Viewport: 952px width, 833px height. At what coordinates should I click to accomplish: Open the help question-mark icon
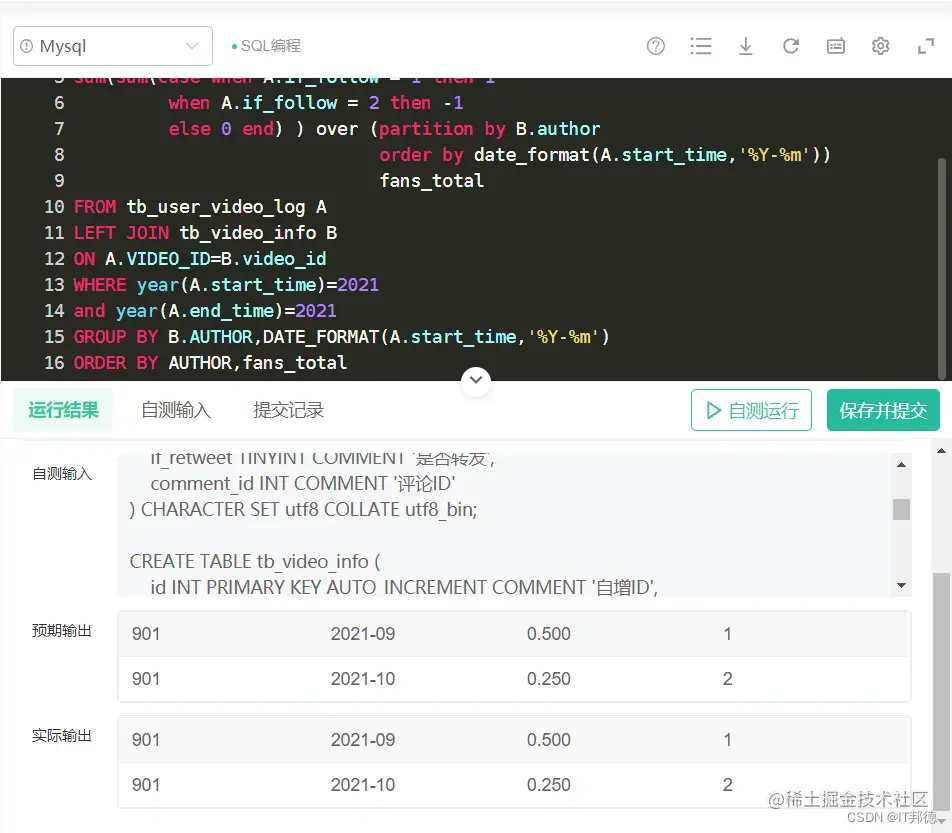coord(656,46)
